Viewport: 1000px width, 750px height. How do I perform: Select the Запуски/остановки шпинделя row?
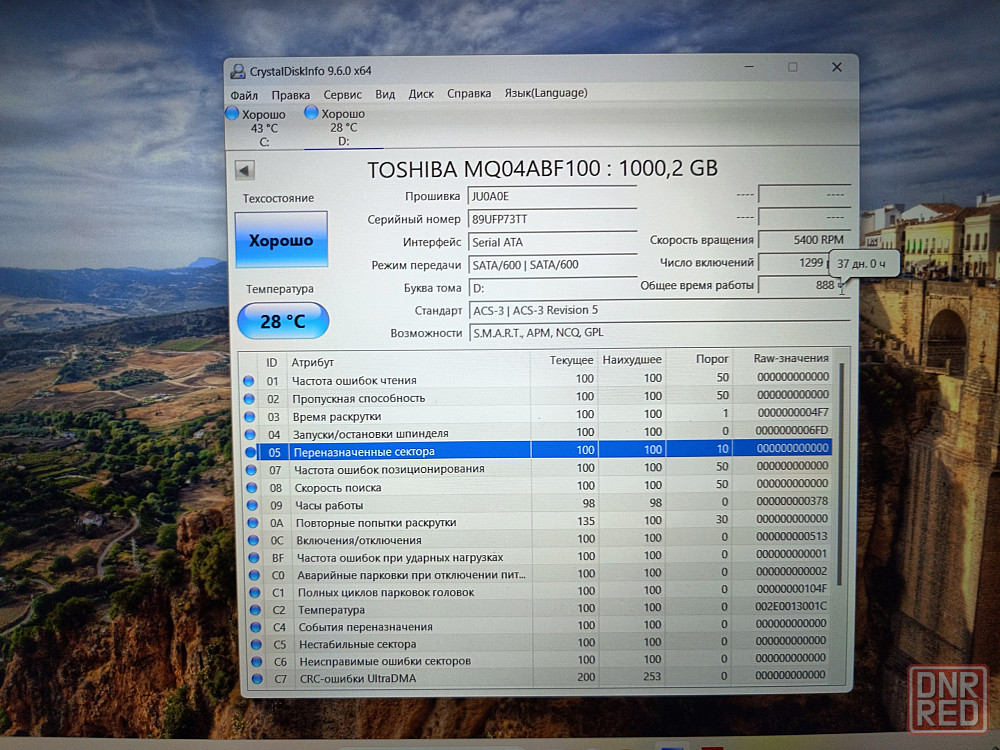[x=537, y=433]
